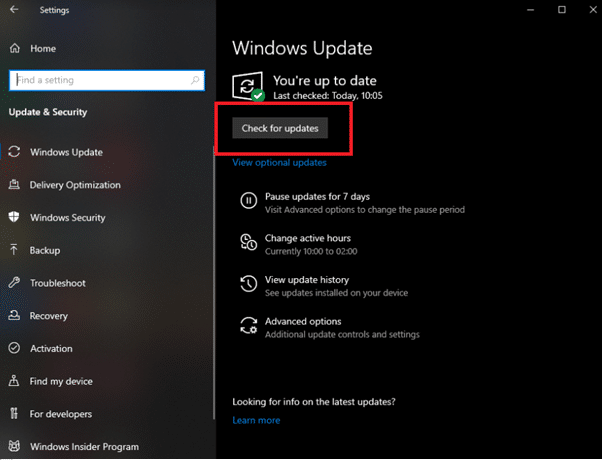This screenshot has width=602, height=460.
Task: Select Troubleshoot in sidebar
Action: [58, 283]
